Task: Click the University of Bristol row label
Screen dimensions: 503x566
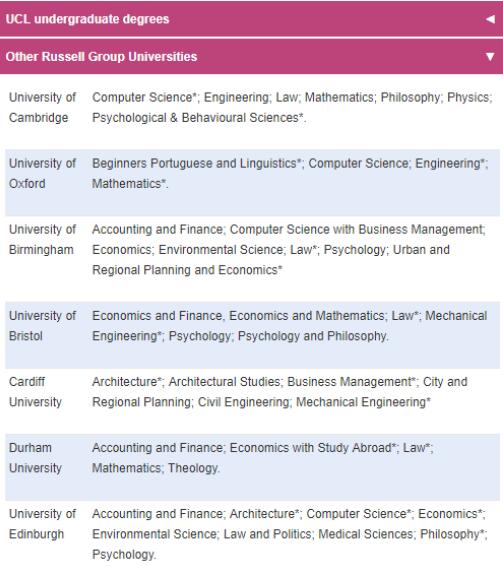Action: coord(42,326)
